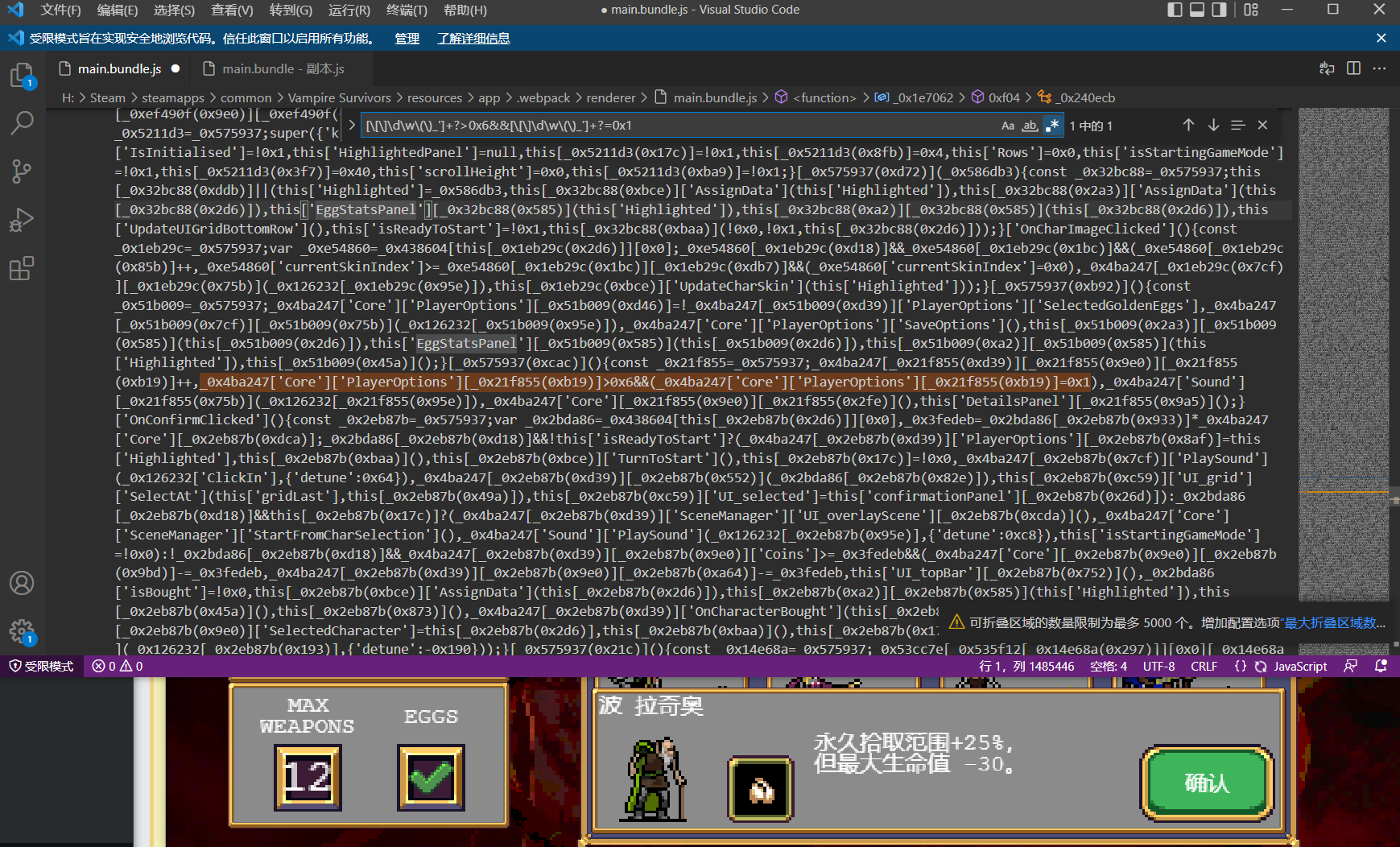Click the VS Code logo in the title bar
The width and height of the screenshot is (1400, 847).
(15, 10)
